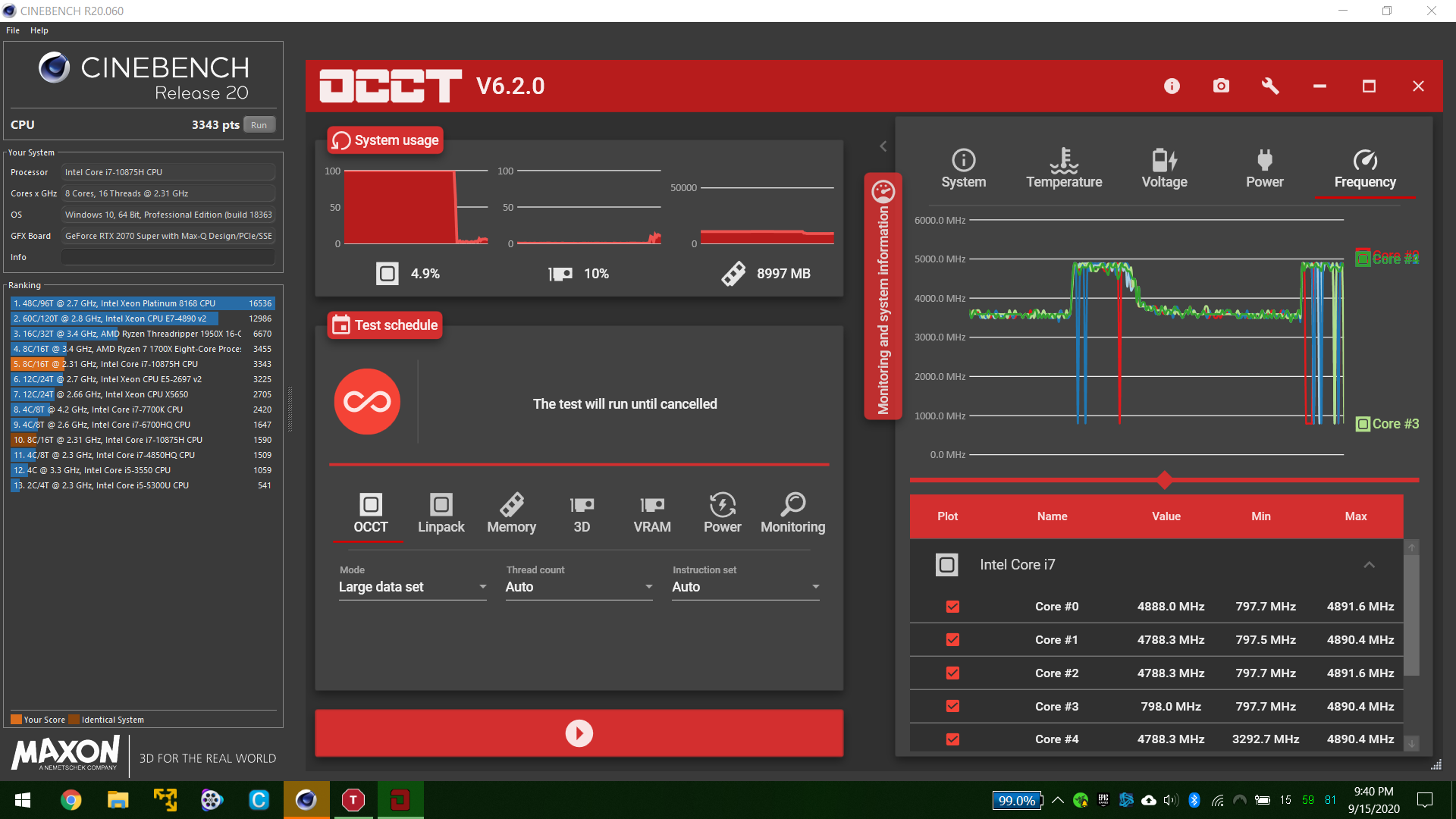Open the OCCT info icon
Viewport: 1456px width, 819px height.
coord(1172,86)
